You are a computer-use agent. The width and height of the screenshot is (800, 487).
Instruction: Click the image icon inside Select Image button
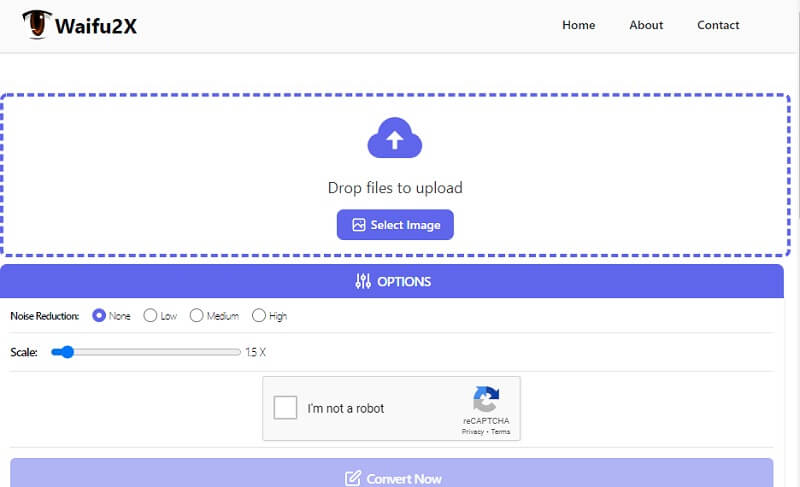(358, 225)
